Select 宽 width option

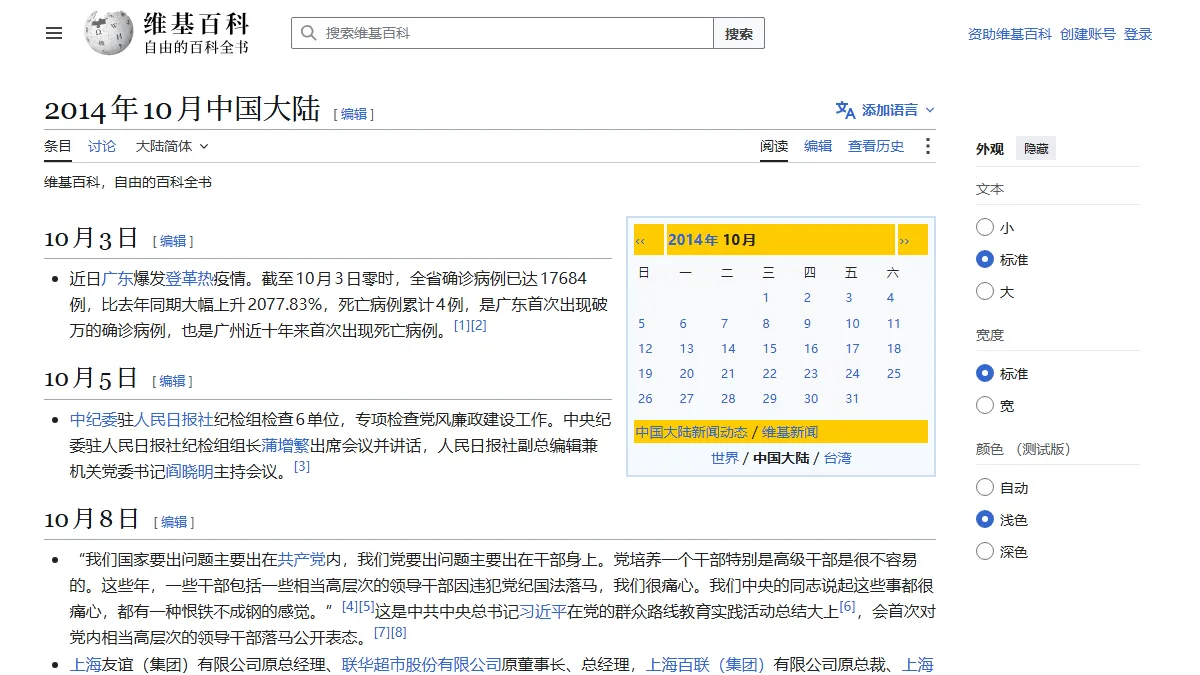[985, 405]
